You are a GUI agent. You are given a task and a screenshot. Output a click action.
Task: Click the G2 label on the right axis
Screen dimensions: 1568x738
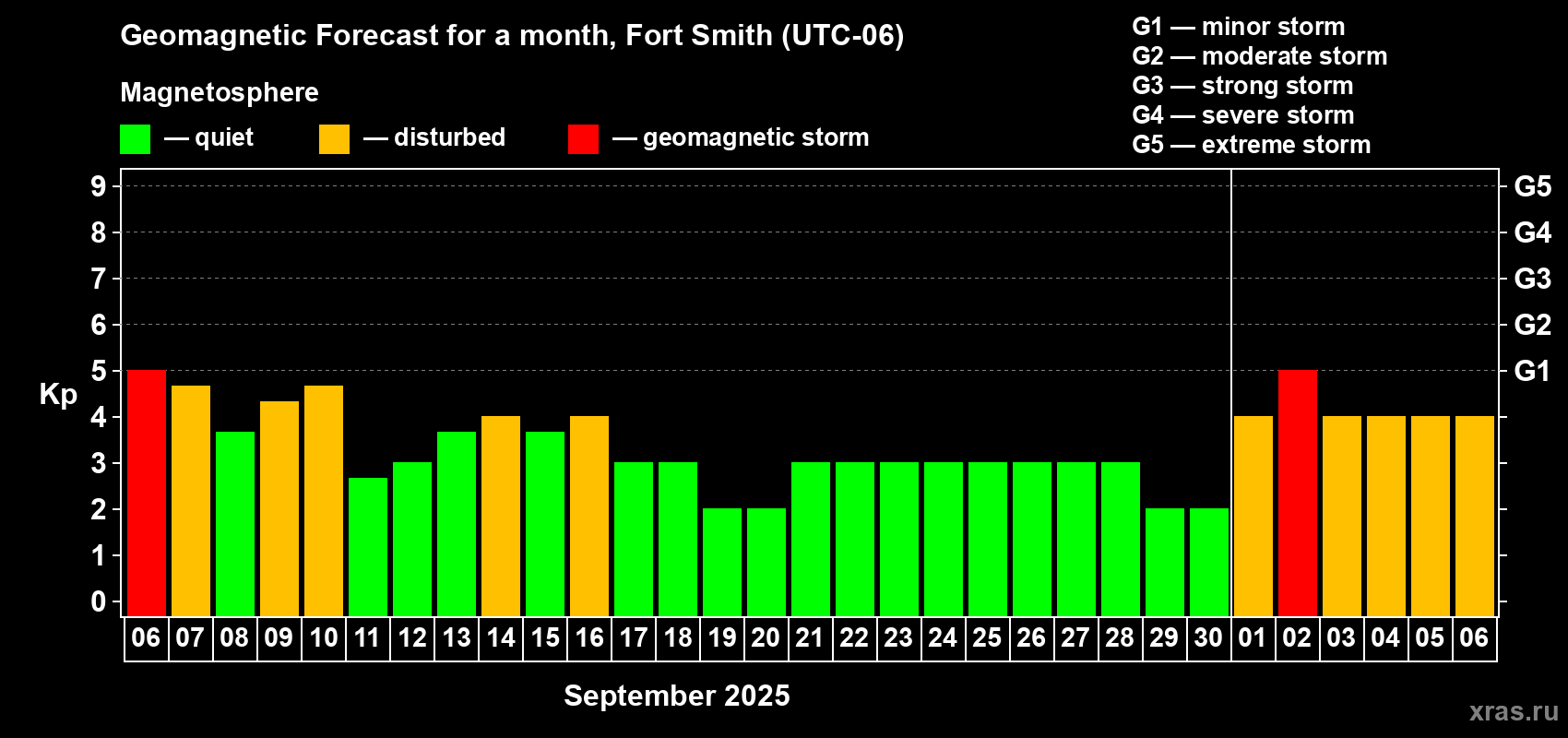[1533, 325]
